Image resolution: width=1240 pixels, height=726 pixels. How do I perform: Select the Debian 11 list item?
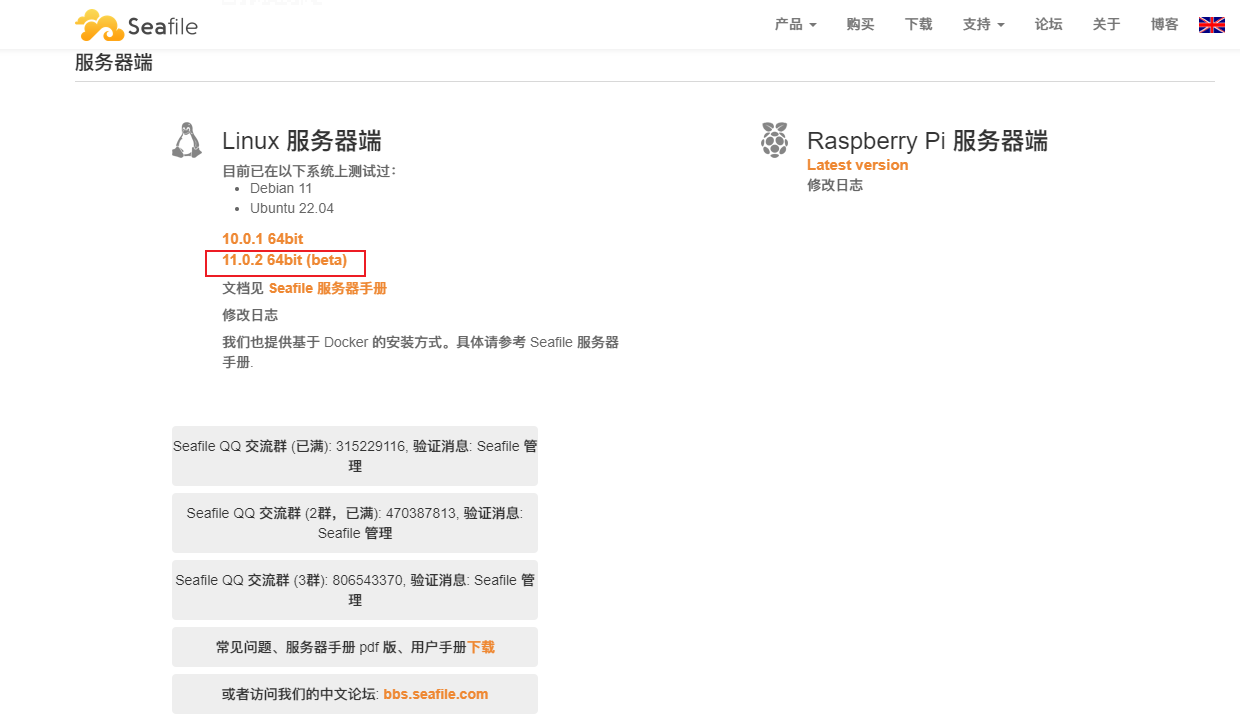click(x=281, y=188)
